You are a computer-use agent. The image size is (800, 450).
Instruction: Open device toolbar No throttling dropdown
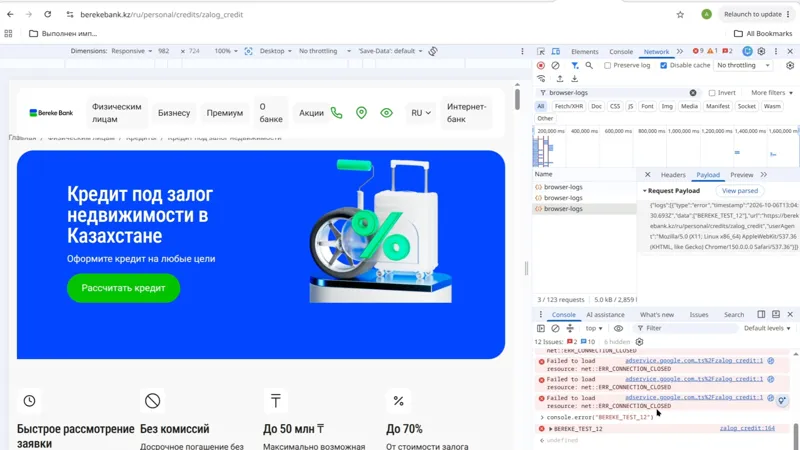click(x=325, y=51)
